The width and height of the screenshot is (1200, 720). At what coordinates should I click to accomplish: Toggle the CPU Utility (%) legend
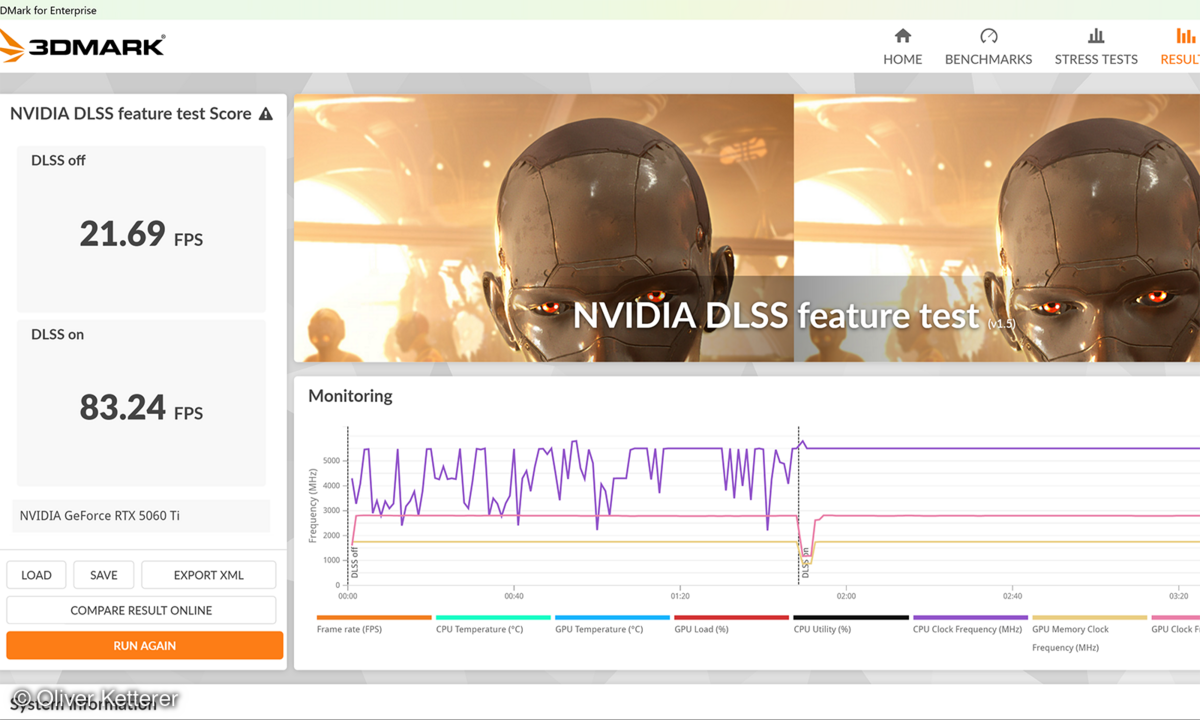click(851, 624)
